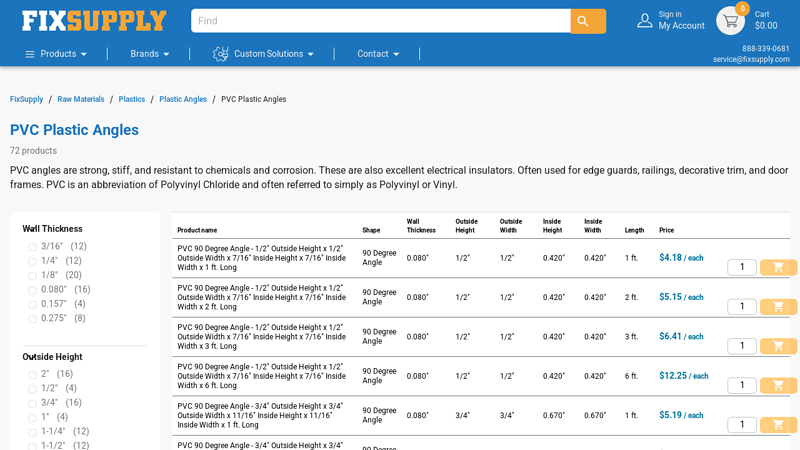Click the Shape column header

371,230
